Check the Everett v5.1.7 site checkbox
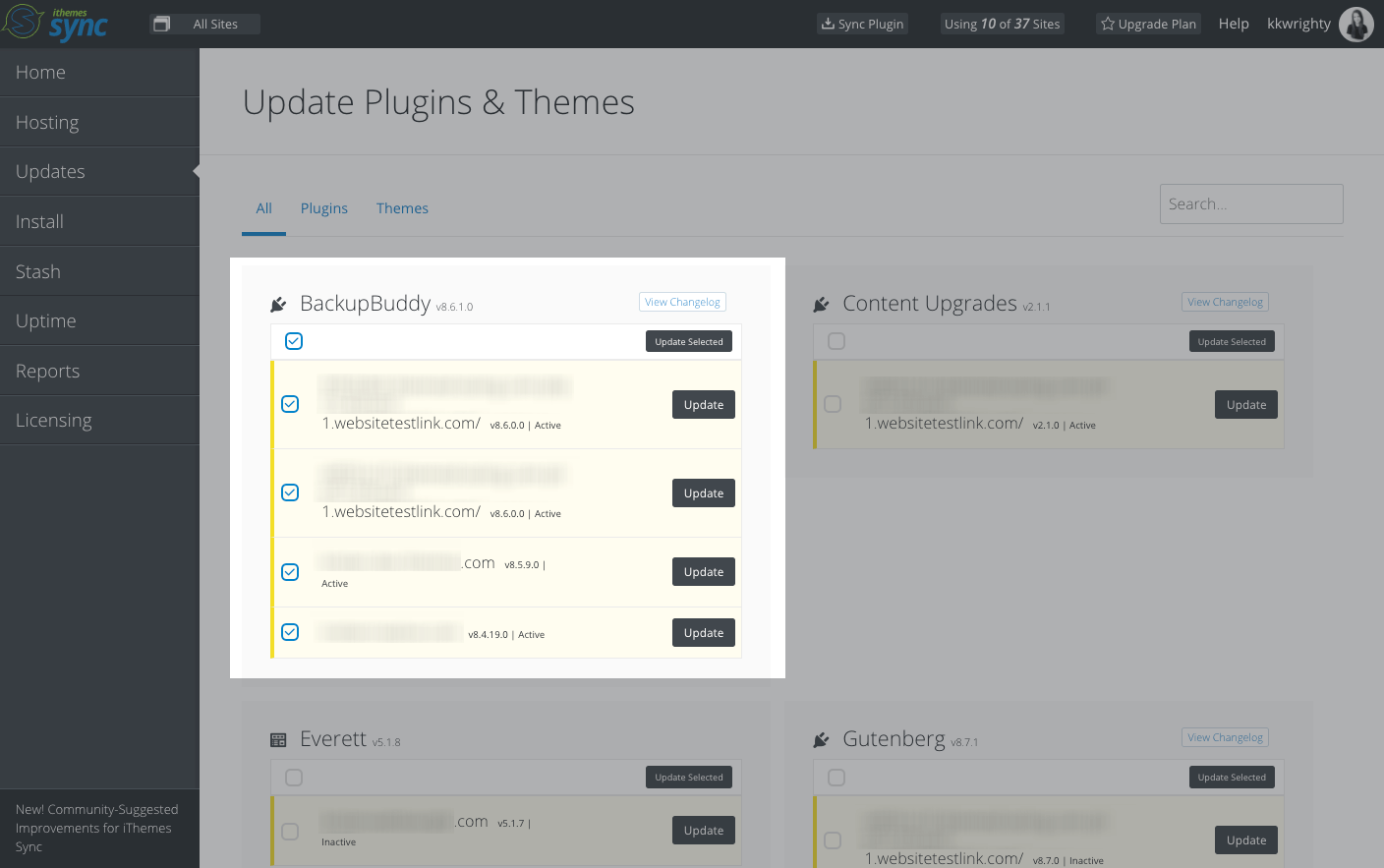The width and height of the screenshot is (1384, 868). [x=290, y=832]
